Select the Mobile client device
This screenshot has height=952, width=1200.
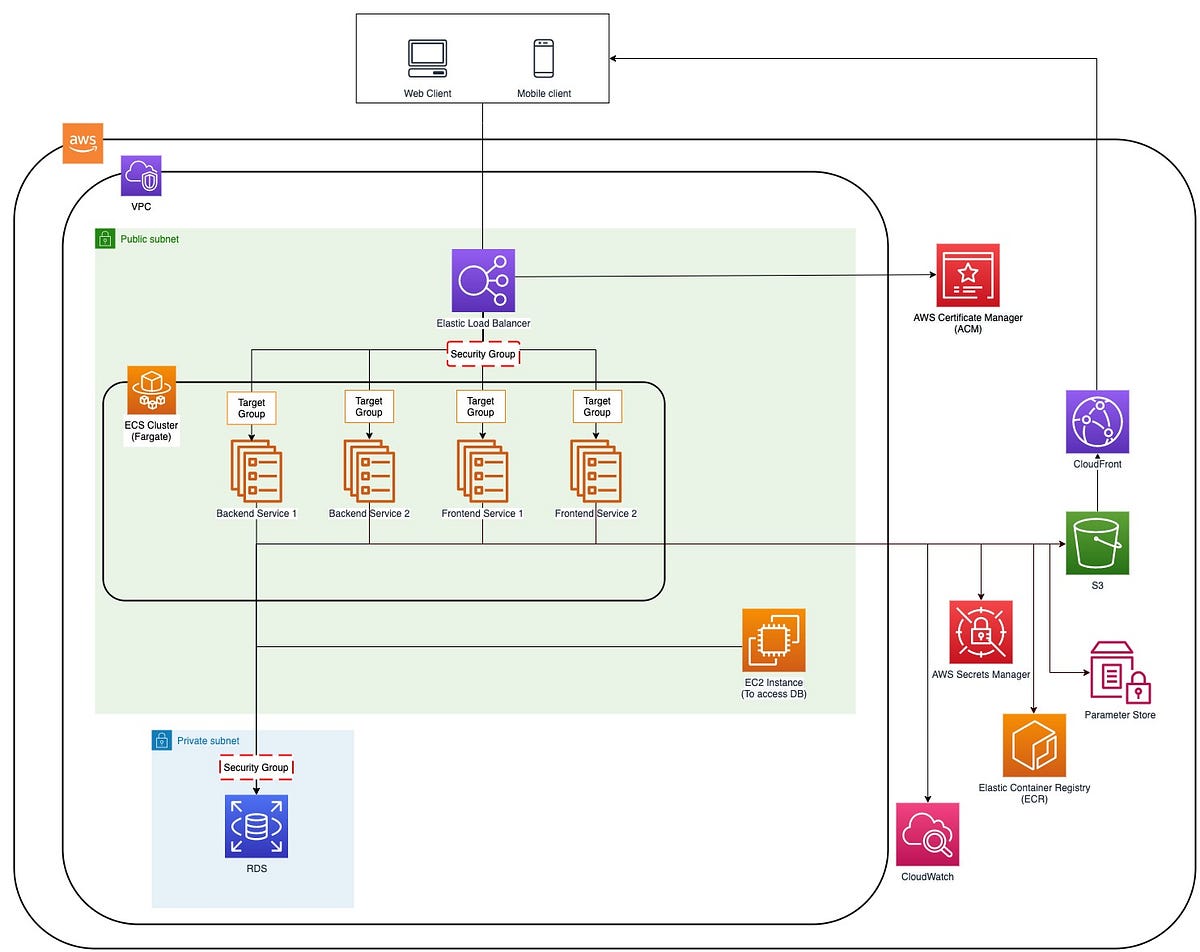tap(544, 57)
